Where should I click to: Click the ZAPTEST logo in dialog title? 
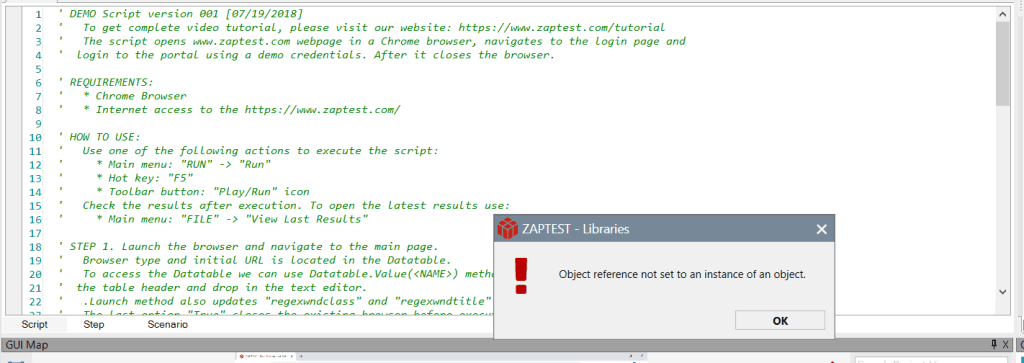[507, 229]
